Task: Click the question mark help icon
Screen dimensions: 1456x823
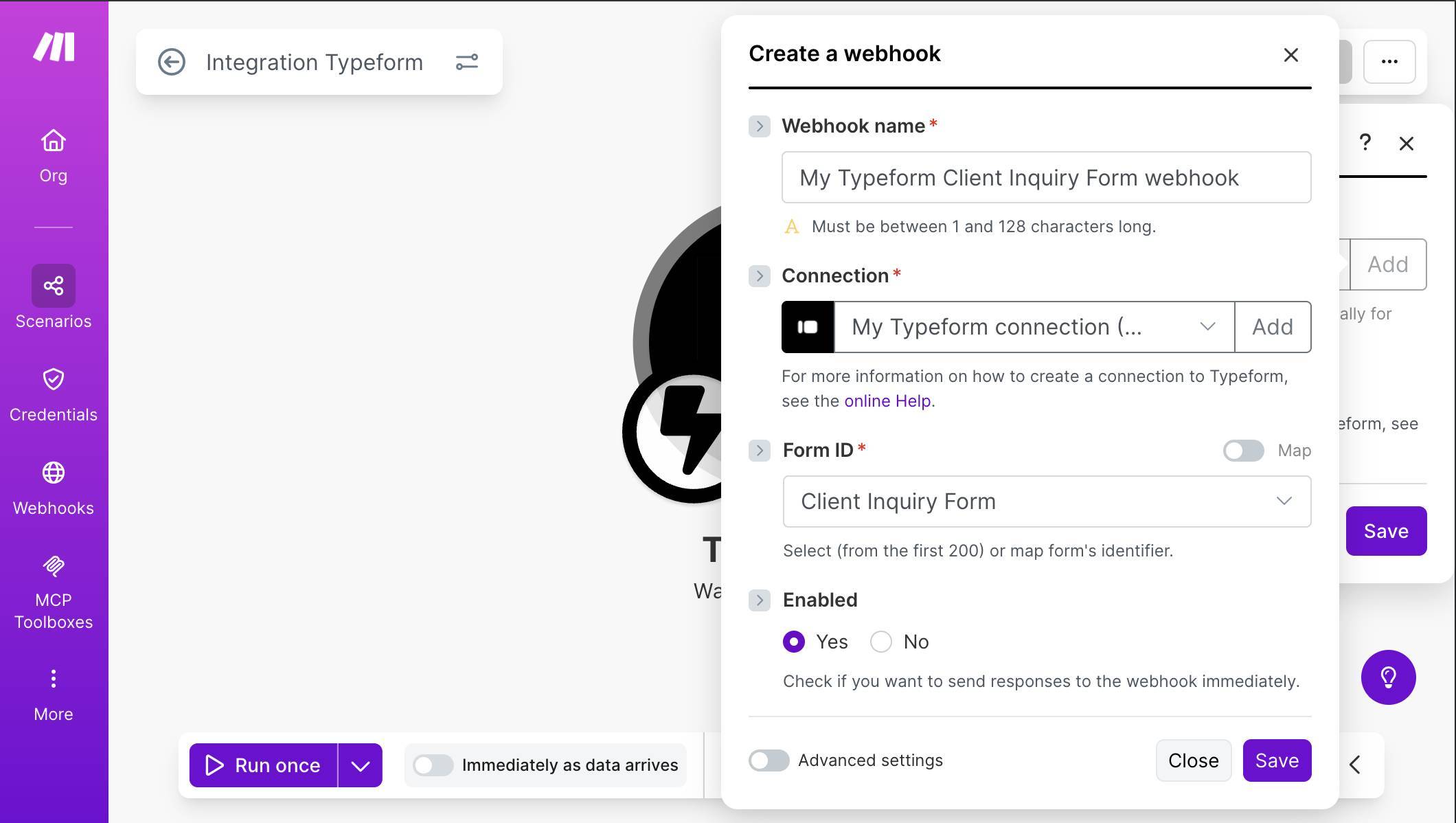Action: click(1365, 143)
